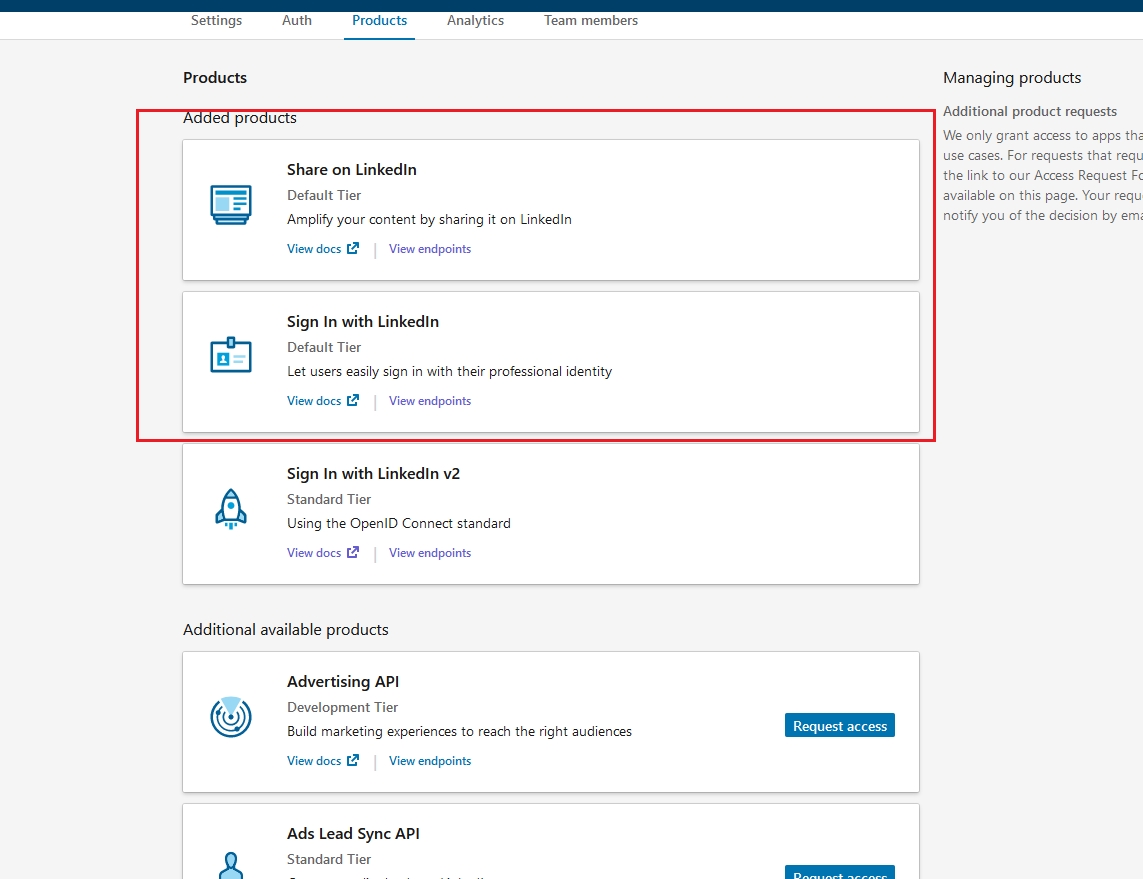Click external link icon beside Share on LinkedIn docs
The image size is (1143, 879).
coord(353,249)
